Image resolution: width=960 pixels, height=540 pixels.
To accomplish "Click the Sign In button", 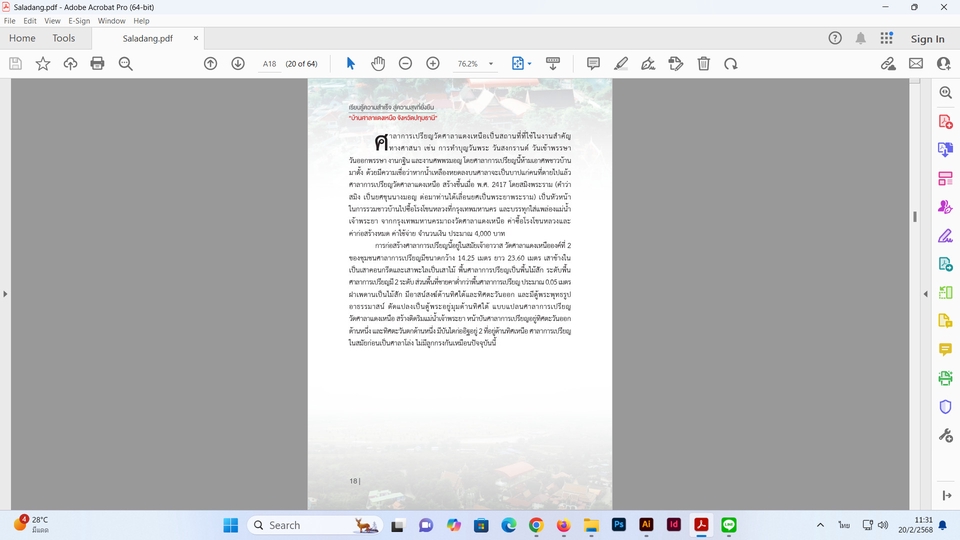I will click(x=927, y=39).
